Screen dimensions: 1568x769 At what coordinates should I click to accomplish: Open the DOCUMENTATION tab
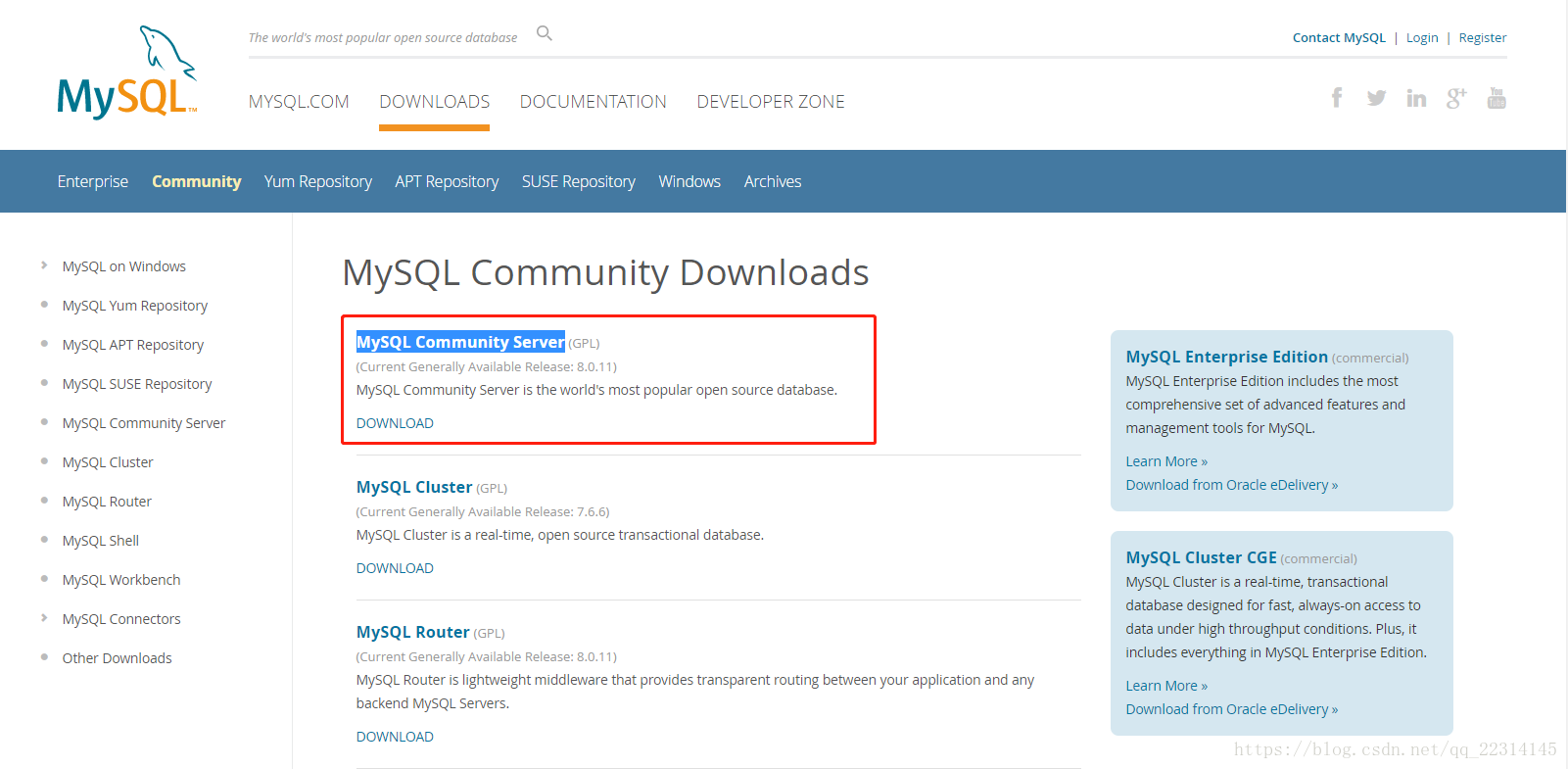pyautogui.click(x=594, y=102)
